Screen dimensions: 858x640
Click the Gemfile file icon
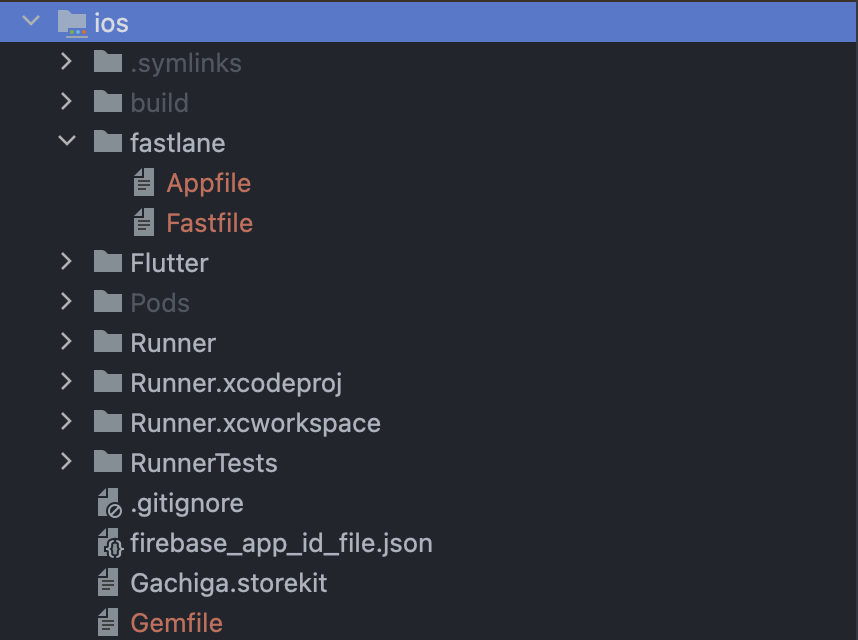(x=108, y=622)
